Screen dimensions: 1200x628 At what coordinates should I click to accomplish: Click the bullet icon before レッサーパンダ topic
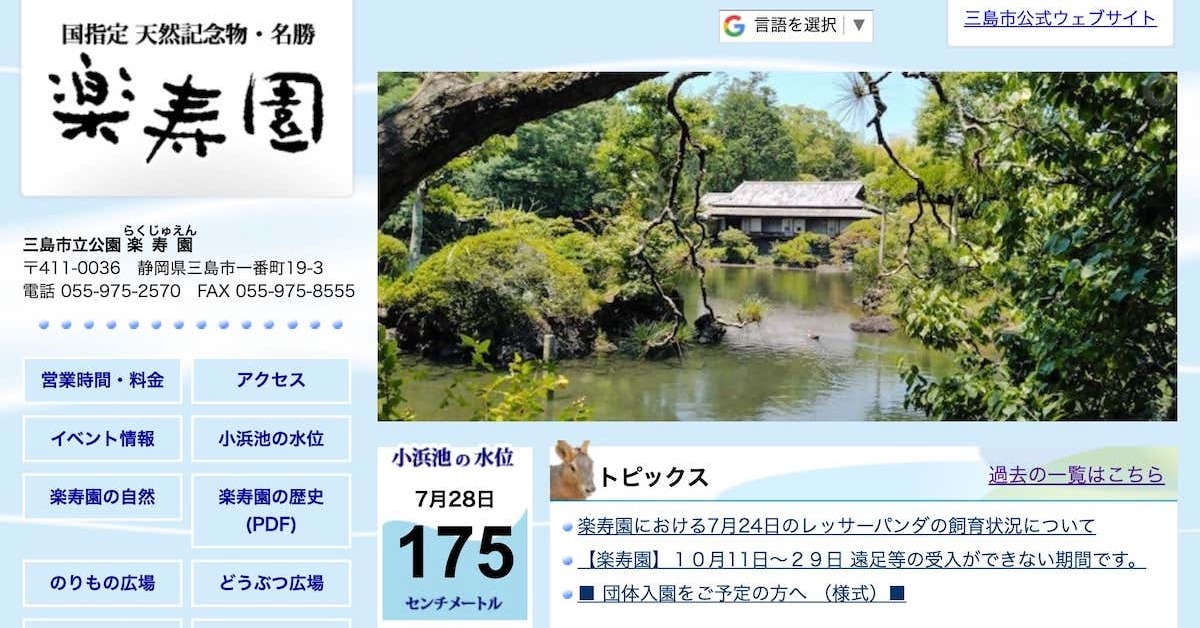coord(568,527)
